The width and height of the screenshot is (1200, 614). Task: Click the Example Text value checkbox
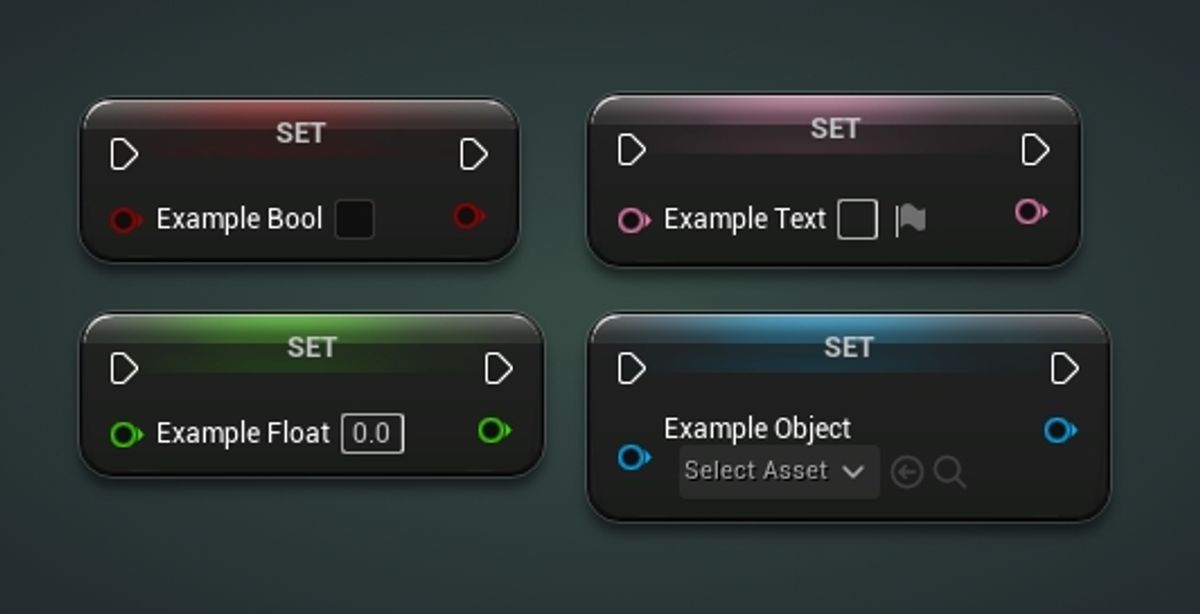coord(857,218)
